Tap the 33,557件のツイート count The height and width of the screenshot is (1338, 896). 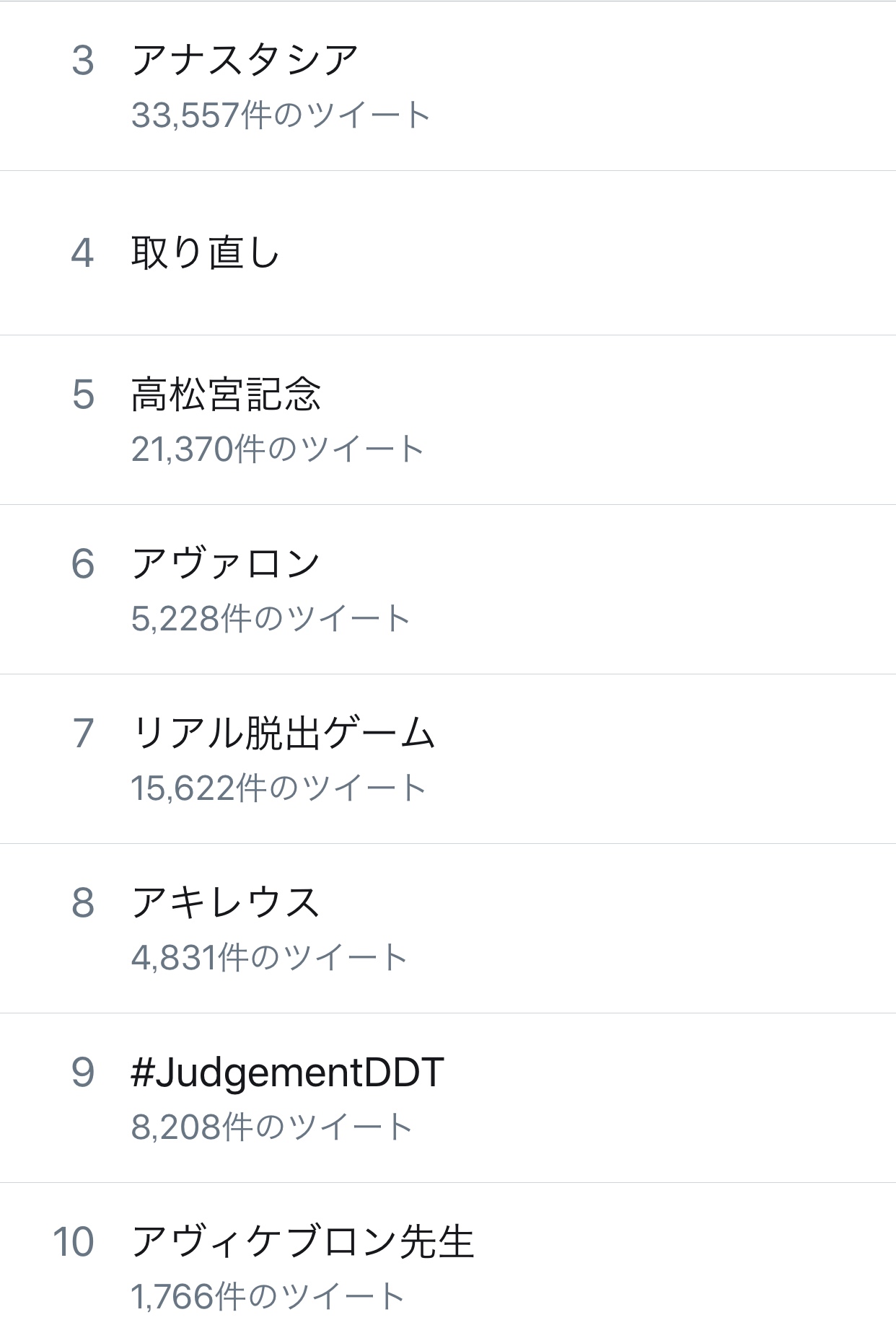point(281,115)
